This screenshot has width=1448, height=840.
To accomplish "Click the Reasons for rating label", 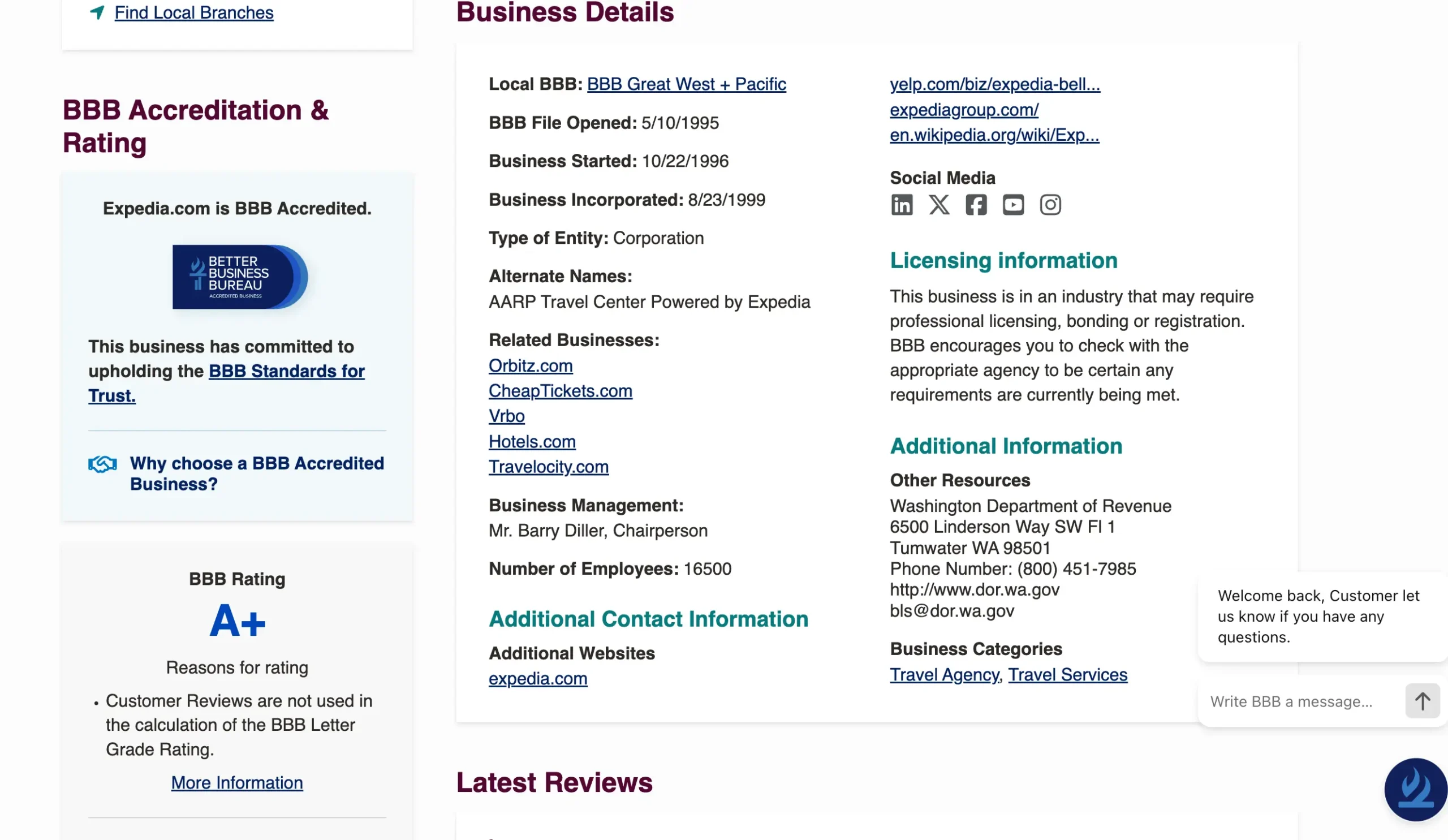I will point(238,667).
